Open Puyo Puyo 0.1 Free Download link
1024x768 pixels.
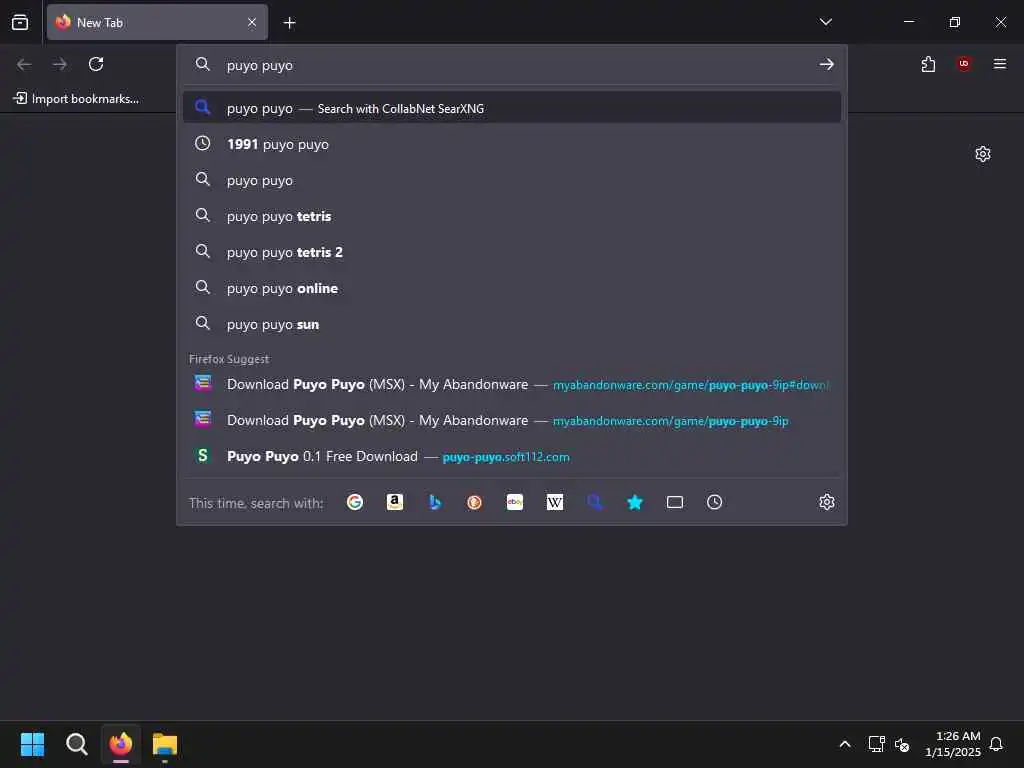coord(511,456)
